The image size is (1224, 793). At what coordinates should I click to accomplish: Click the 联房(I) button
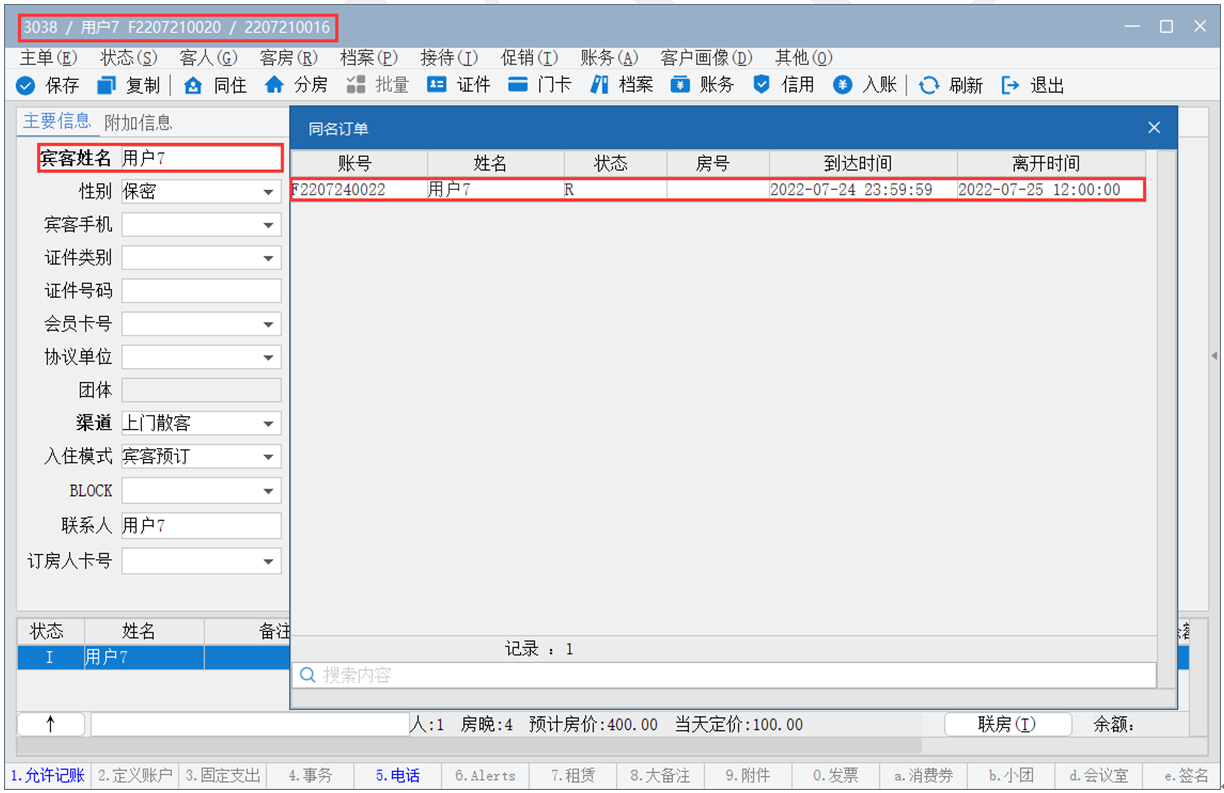click(x=1007, y=724)
